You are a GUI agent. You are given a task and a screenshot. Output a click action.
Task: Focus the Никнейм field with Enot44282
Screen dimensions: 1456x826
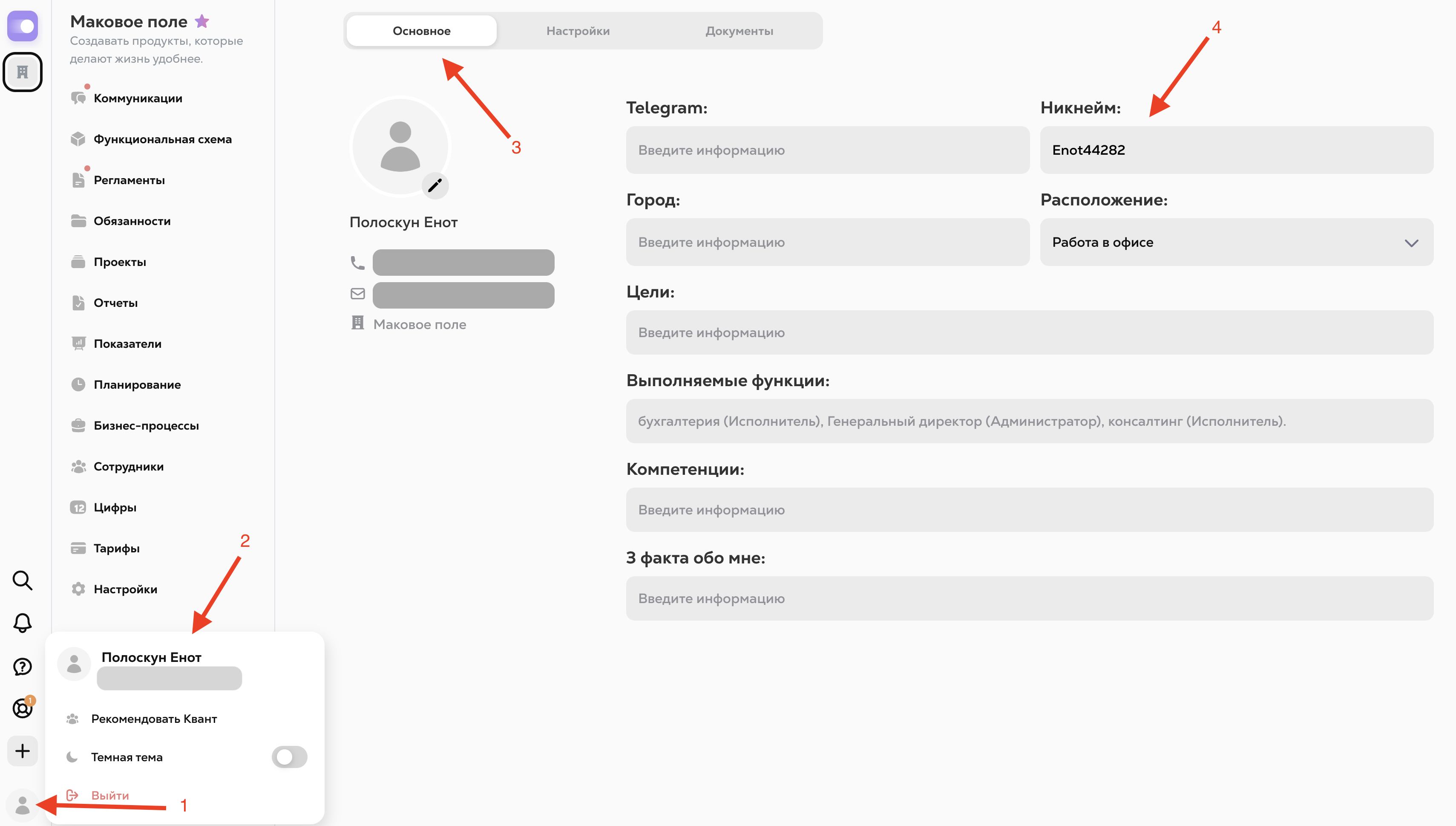tap(1236, 150)
